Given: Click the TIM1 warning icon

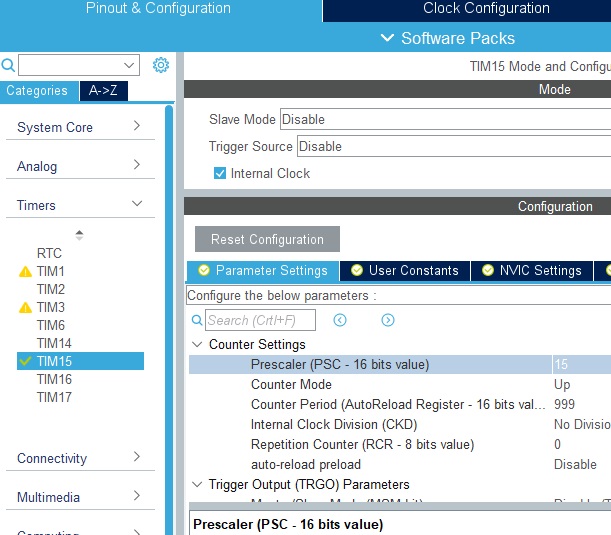Looking at the screenshot, I should point(25,272).
